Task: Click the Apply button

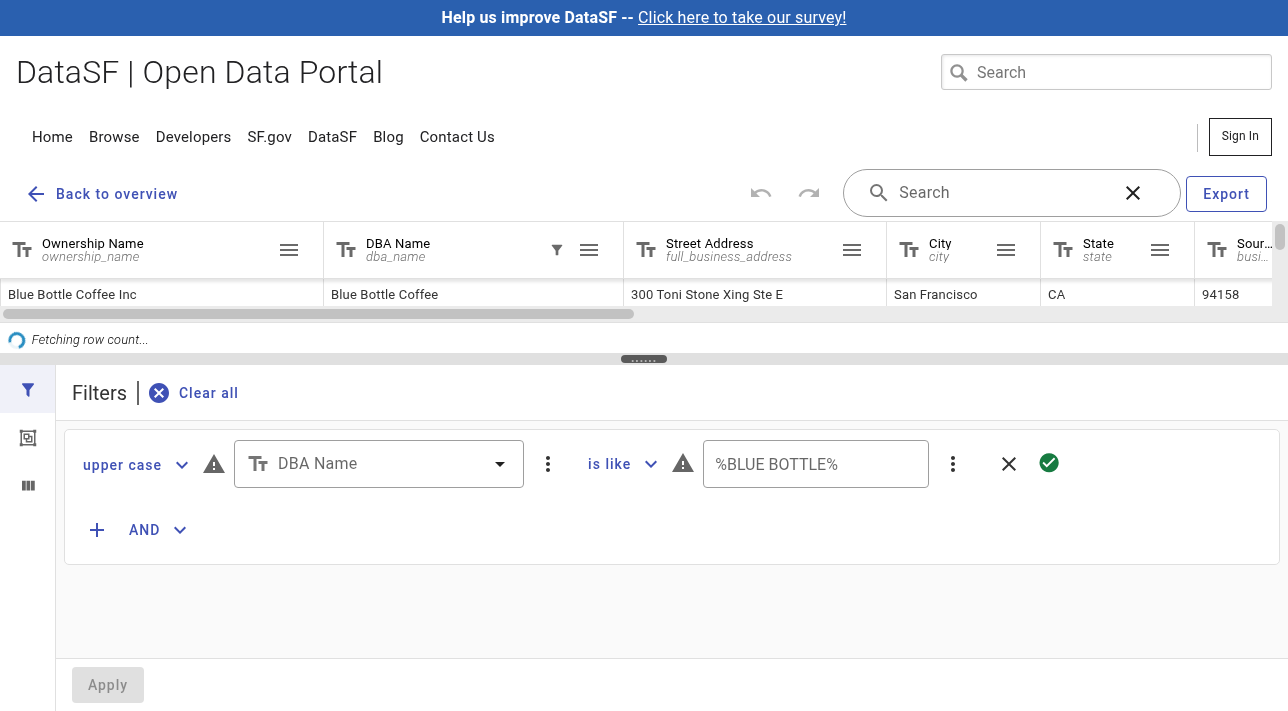Action: (x=108, y=685)
